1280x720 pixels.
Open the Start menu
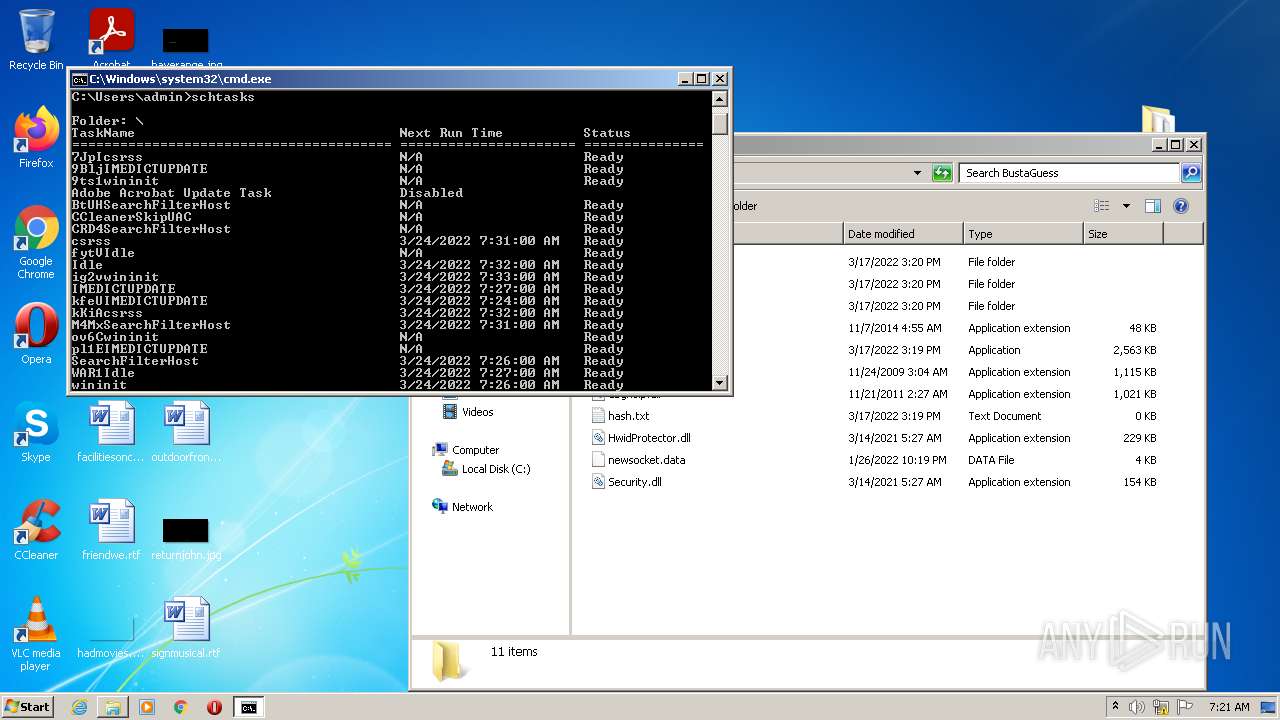(x=28, y=707)
